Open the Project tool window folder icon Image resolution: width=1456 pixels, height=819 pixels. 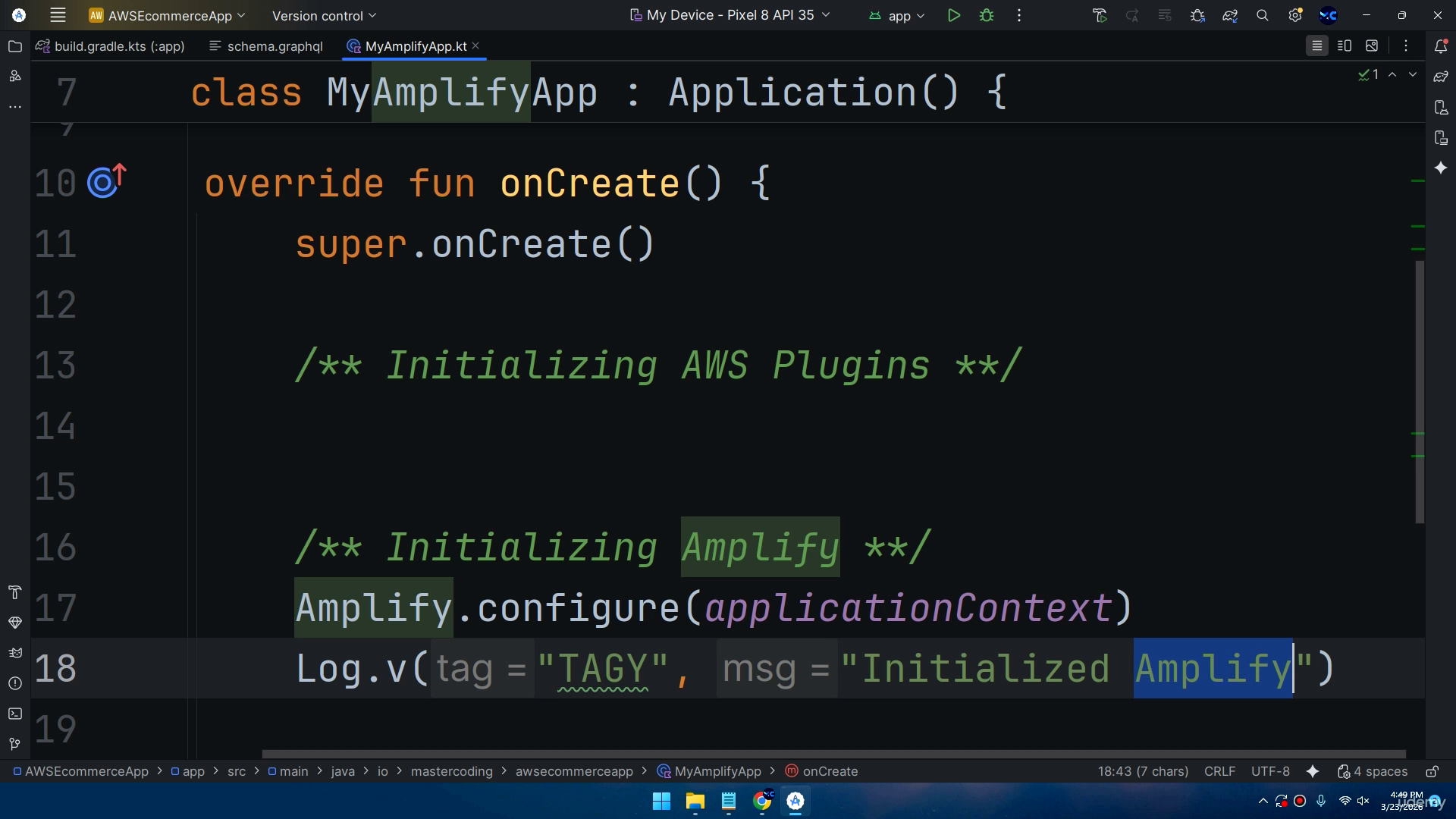14,46
